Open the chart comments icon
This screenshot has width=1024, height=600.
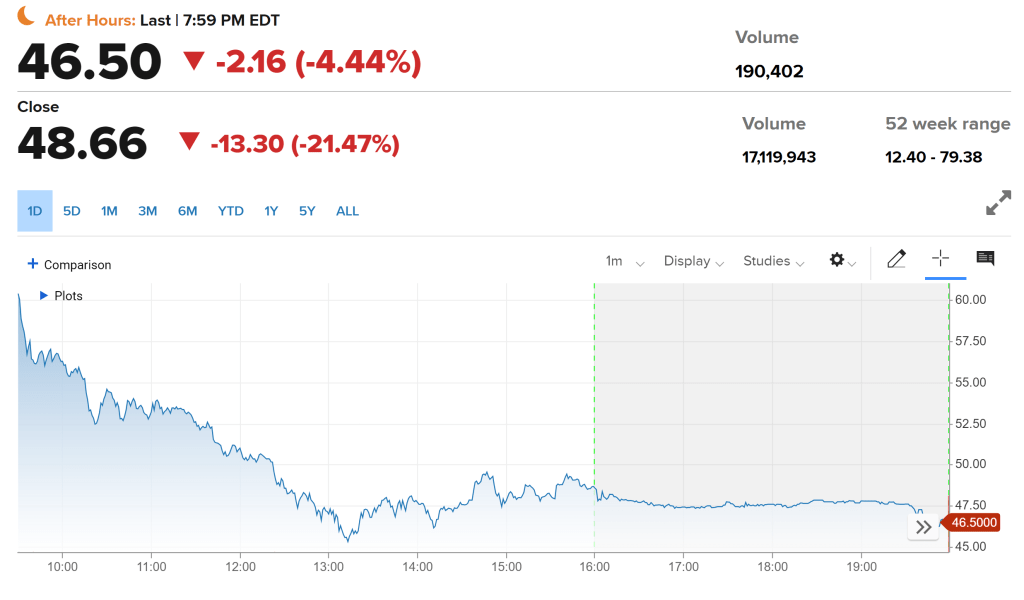pos(985,259)
